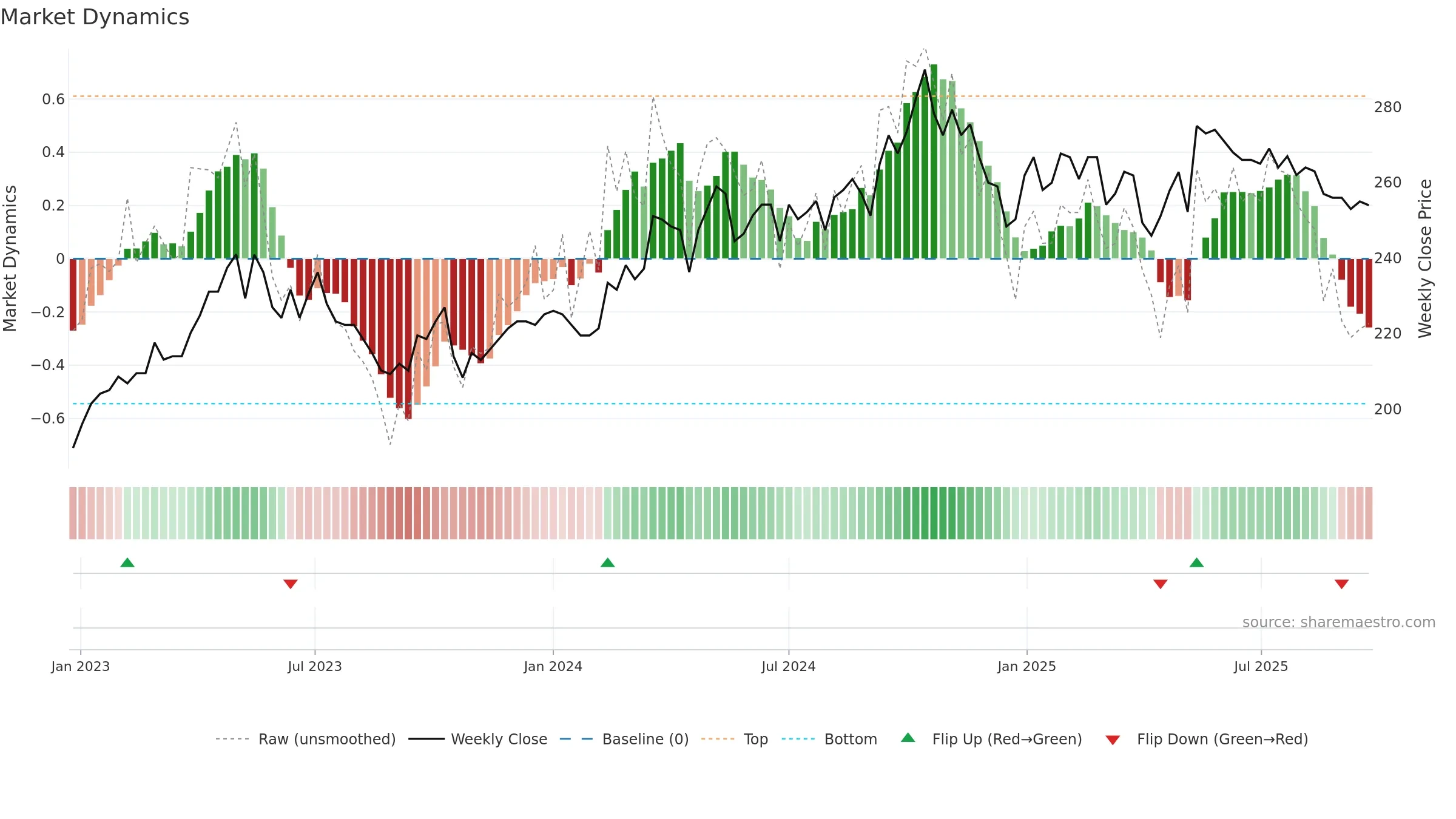
Task: Click the darkest green heat strip segment
Action: pos(934,513)
